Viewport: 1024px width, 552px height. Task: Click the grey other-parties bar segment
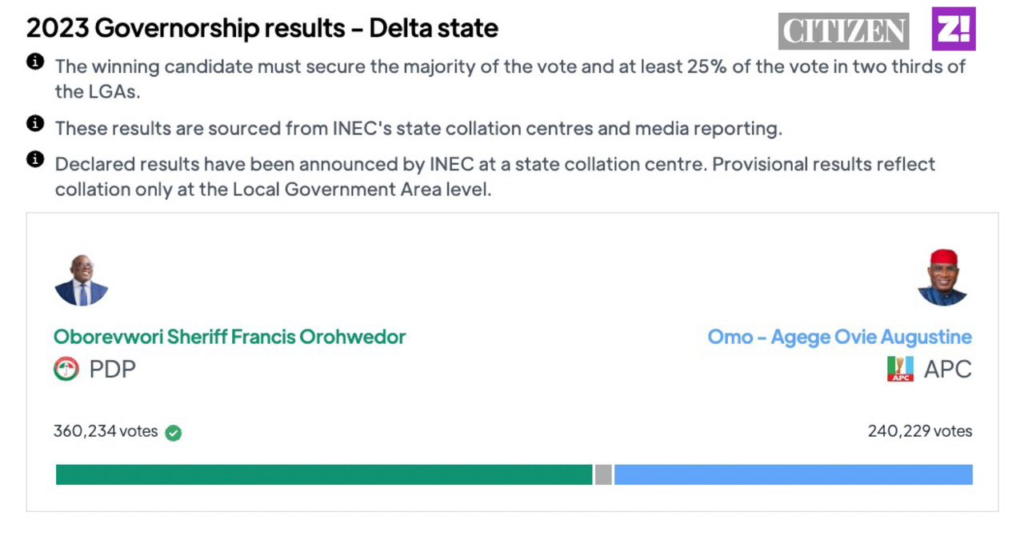click(603, 475)
